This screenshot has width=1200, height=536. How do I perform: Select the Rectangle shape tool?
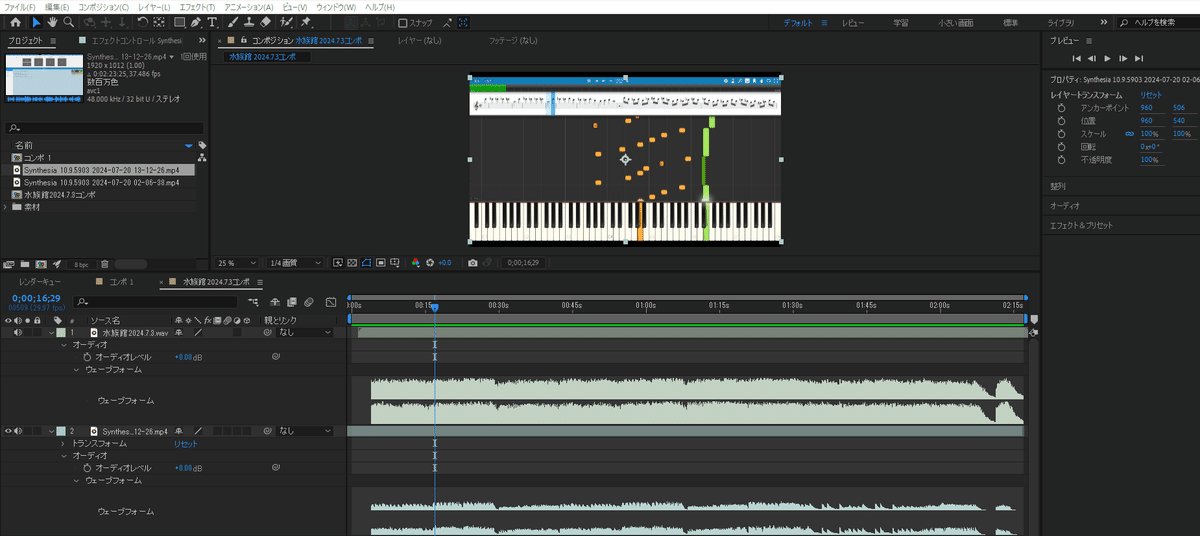[x=180, y=21]
